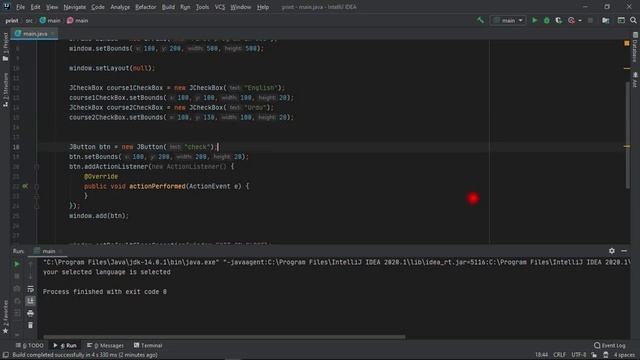Collapse the code fold at addActionListener line

tap(36, 167)
